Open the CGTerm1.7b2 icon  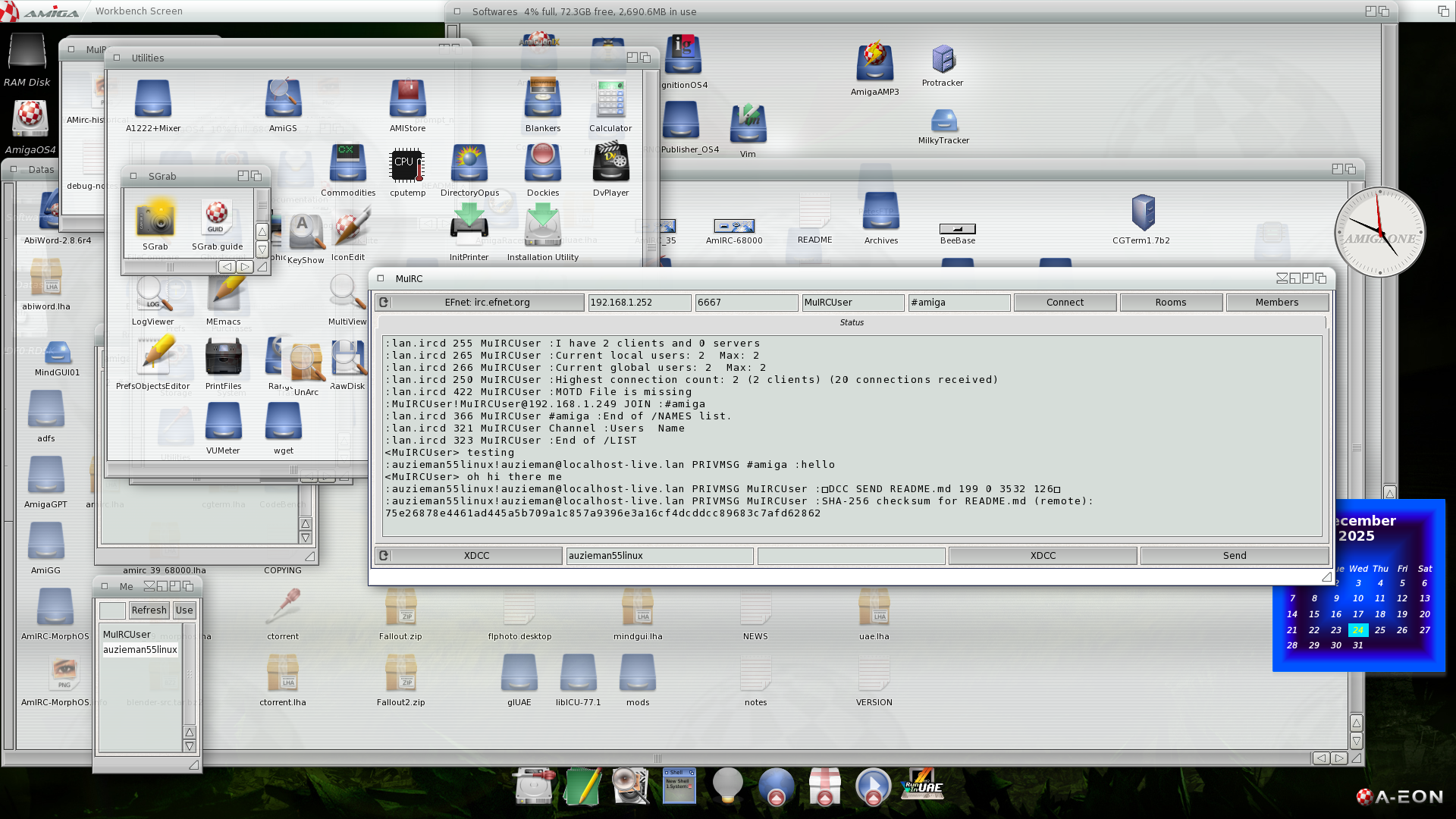pos(1142,212)
